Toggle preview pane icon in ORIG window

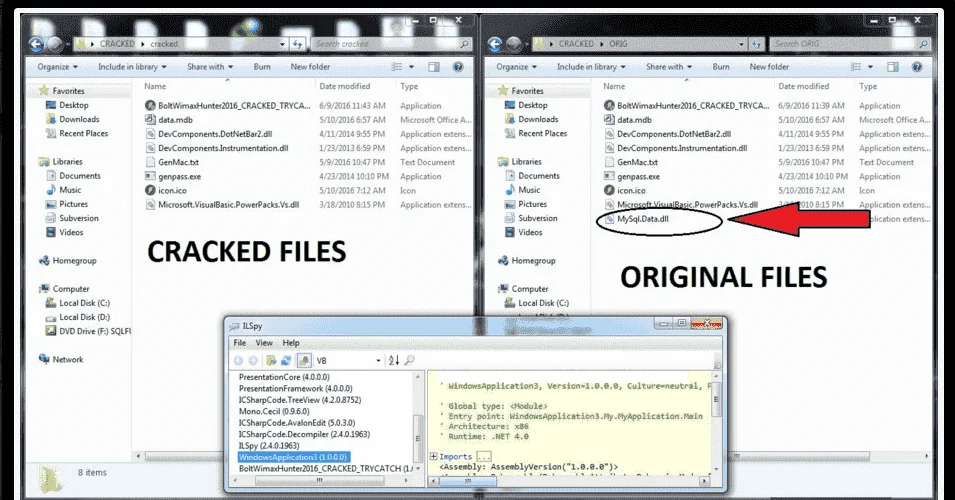click(x=893, y=66)
